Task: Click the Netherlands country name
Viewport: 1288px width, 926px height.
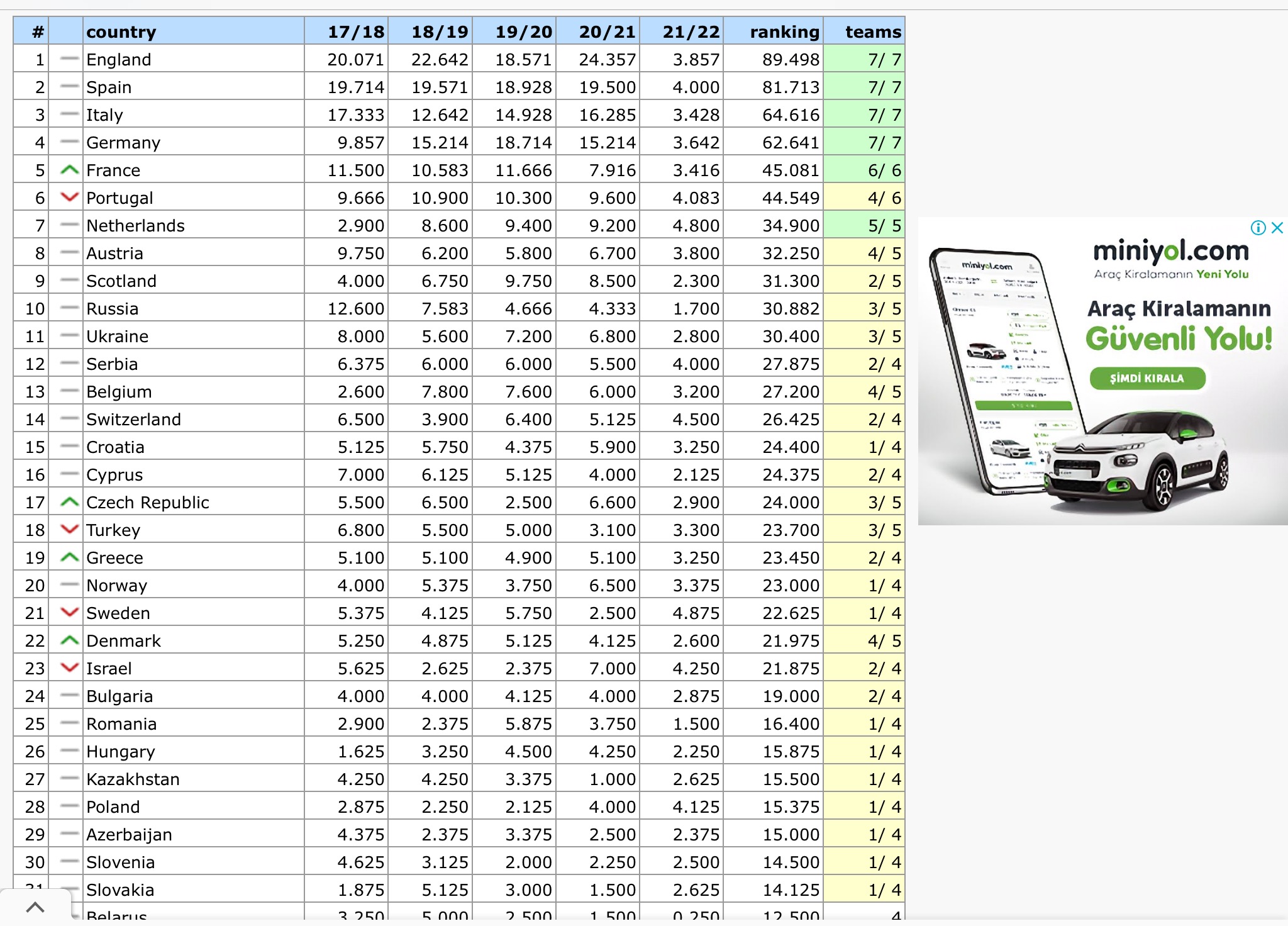Action: (135, 226)
